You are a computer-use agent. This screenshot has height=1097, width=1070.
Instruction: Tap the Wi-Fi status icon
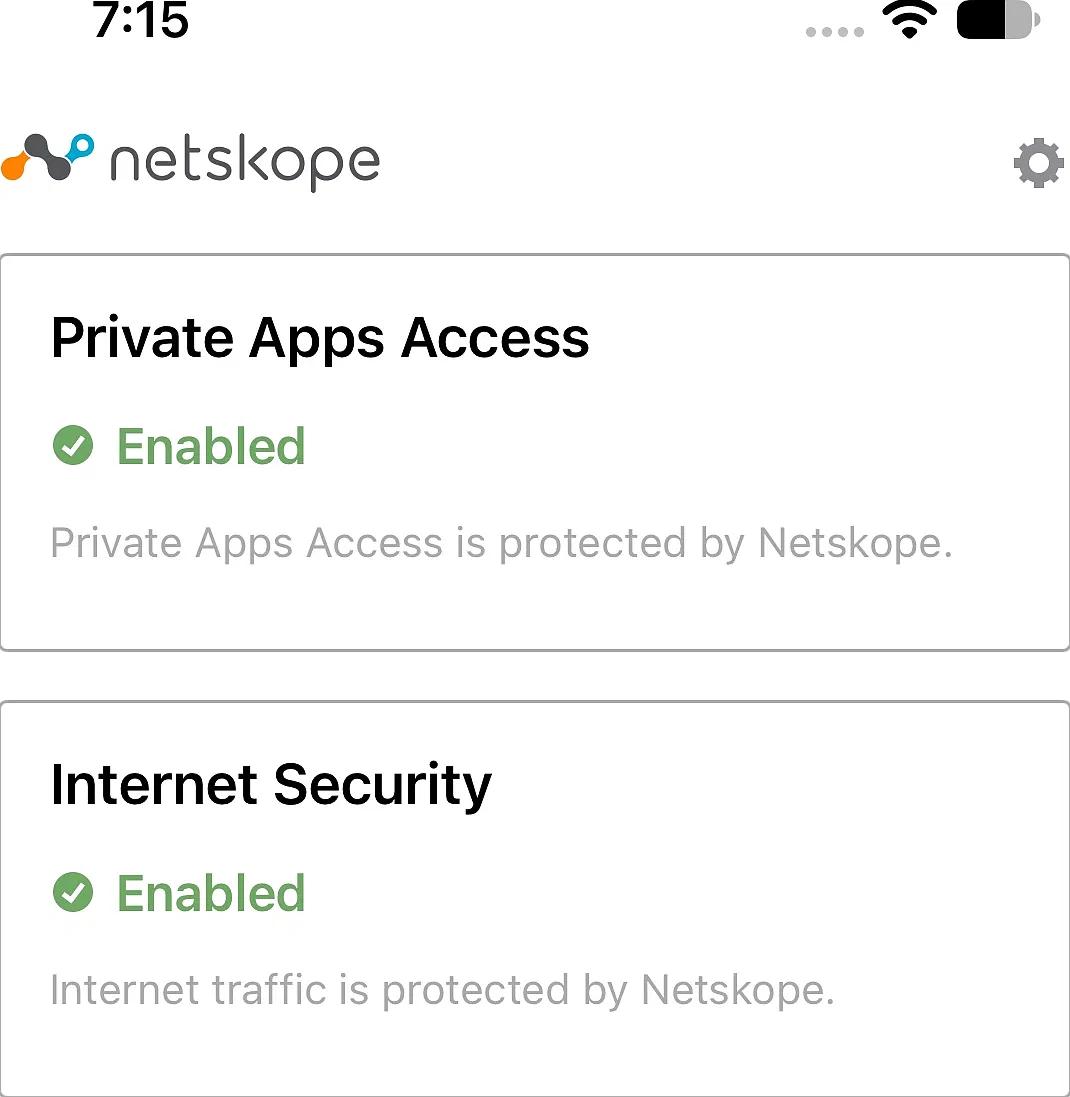909,20
